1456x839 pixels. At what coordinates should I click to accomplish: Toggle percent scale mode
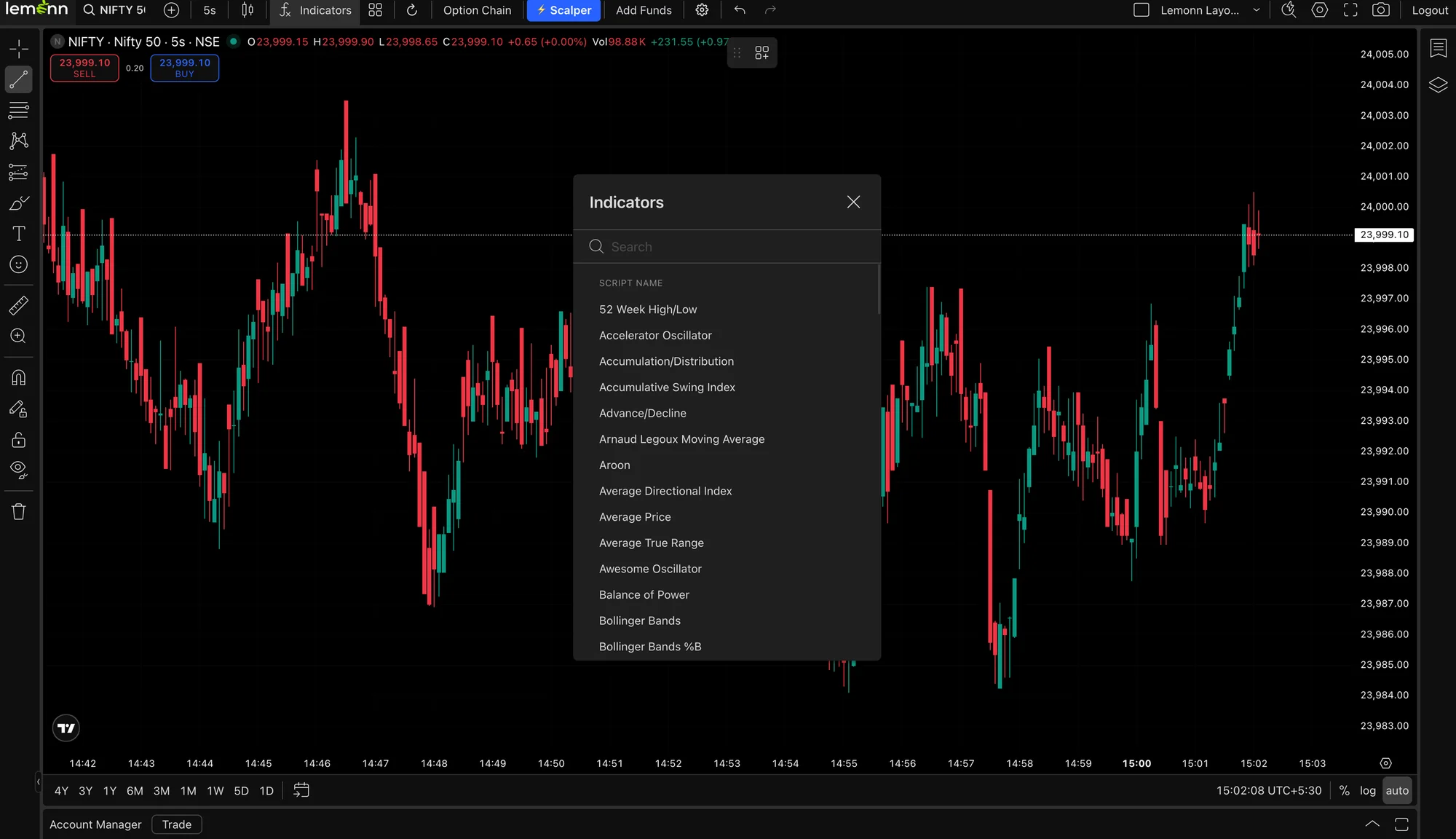1344,791
